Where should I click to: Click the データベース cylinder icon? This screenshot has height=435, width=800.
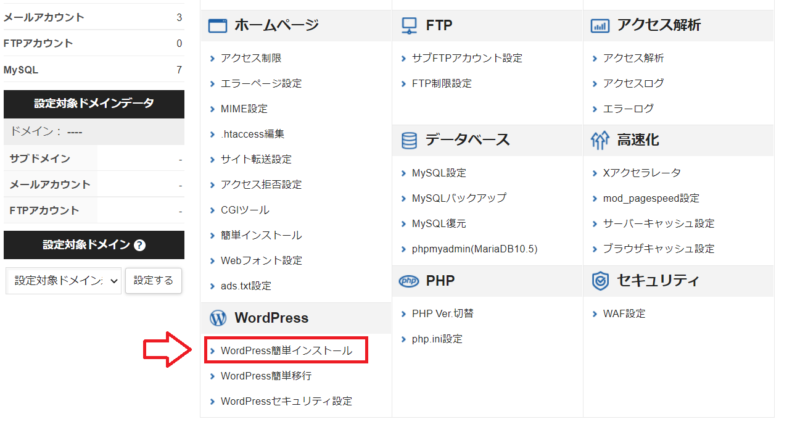409,140
